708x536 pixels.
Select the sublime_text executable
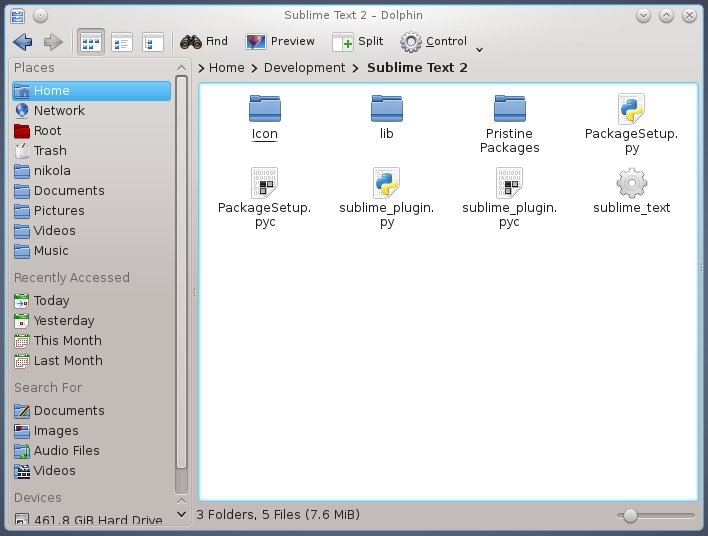pyautogui.click(x=631, y=191)
